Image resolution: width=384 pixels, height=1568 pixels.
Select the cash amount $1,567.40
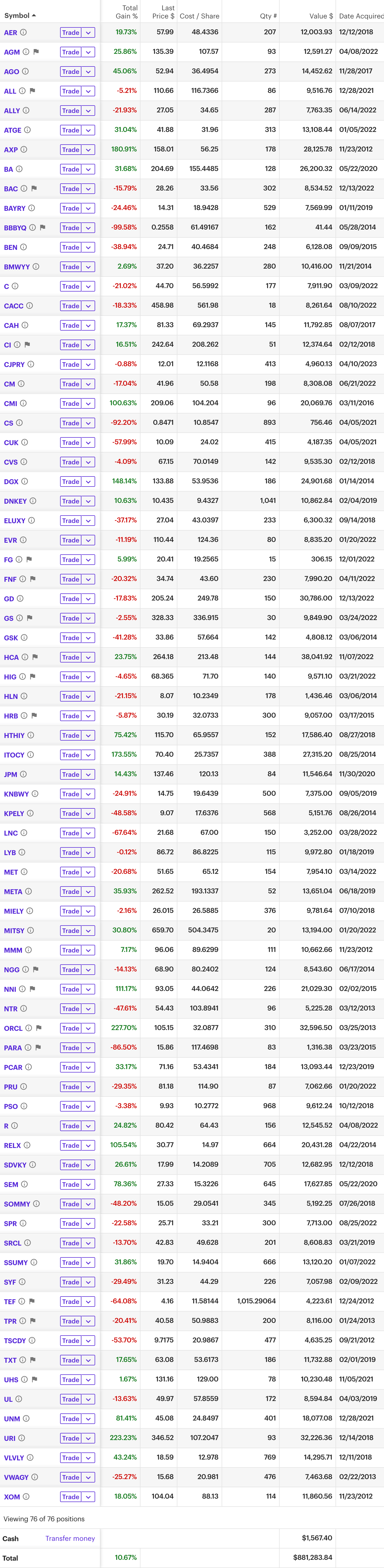click(x=317, y=1538)
